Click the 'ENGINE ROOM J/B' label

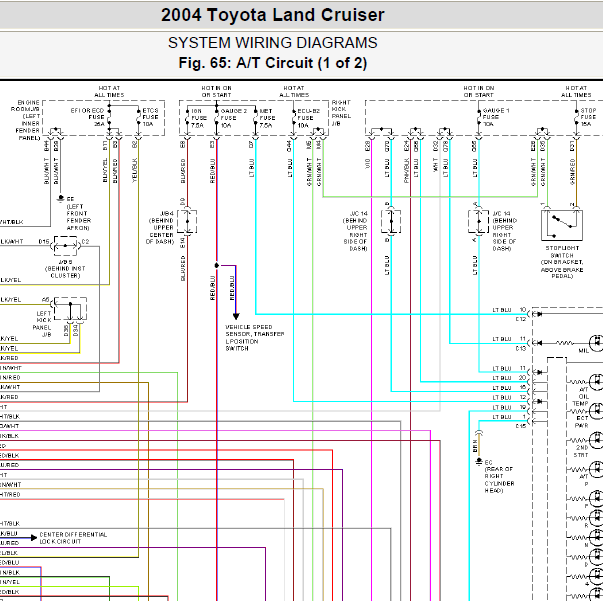click(25, 106)
